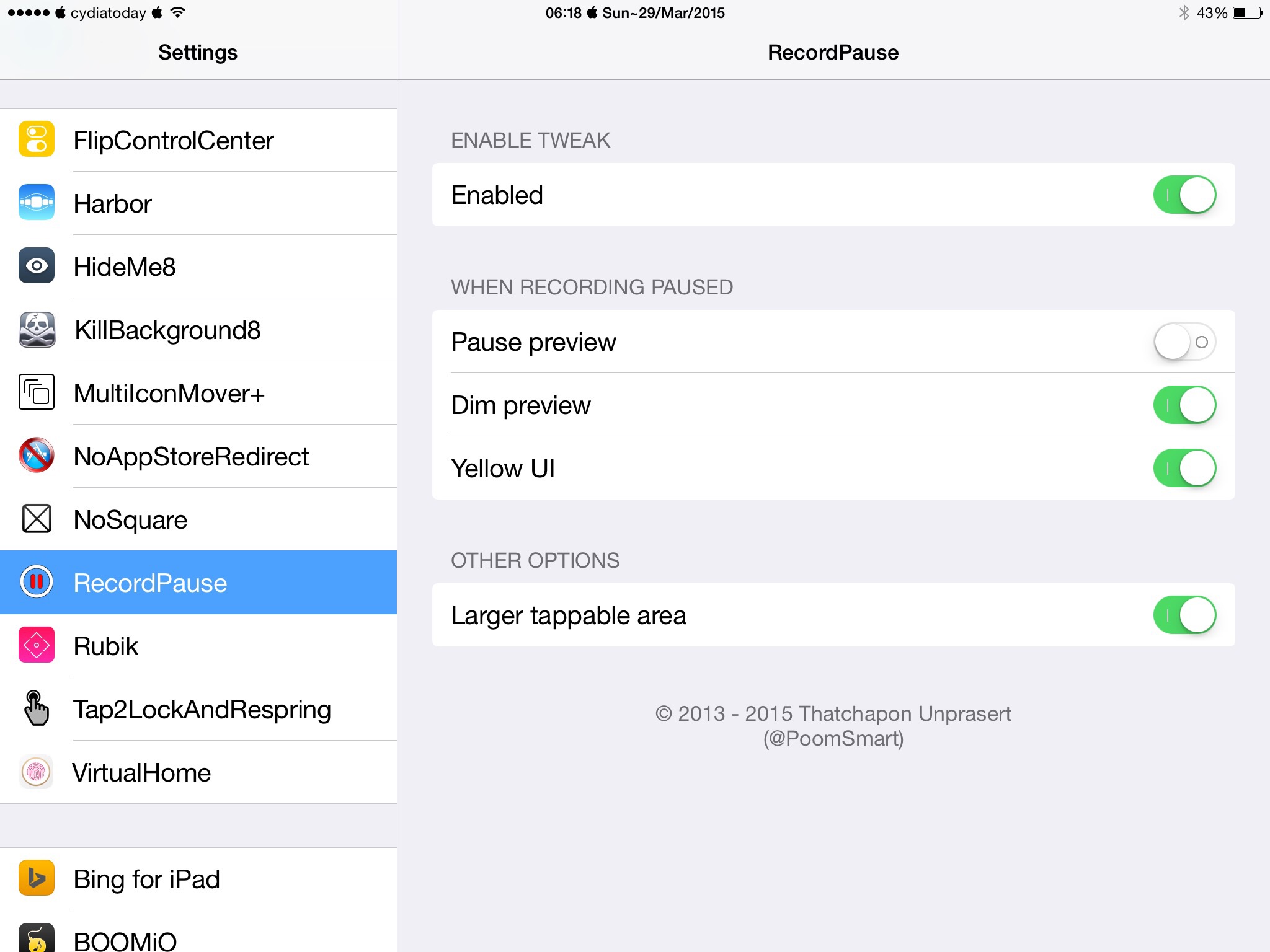The width and height of the screenshot is (1270, 952).
Task: Tap the 43% battery percentage
Action: point(1212,13)
